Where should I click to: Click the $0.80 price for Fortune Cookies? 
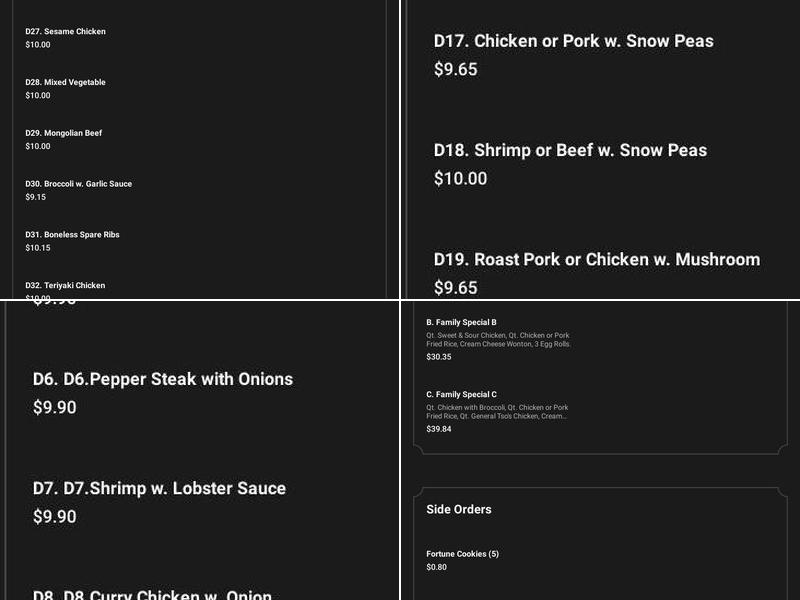pyautogui.click(x=436, y=566)
